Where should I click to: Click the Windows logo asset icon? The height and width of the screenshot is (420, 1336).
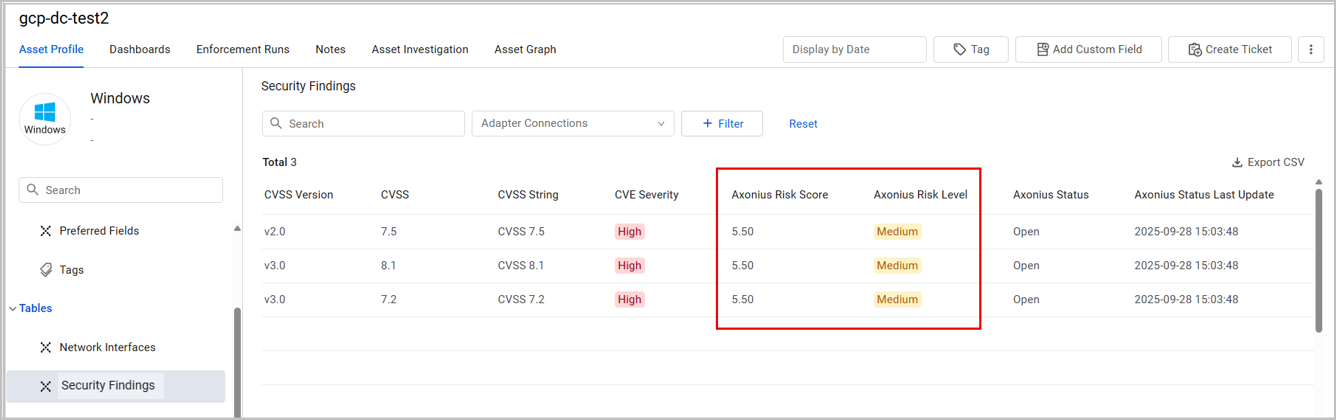tap(45, 119)
